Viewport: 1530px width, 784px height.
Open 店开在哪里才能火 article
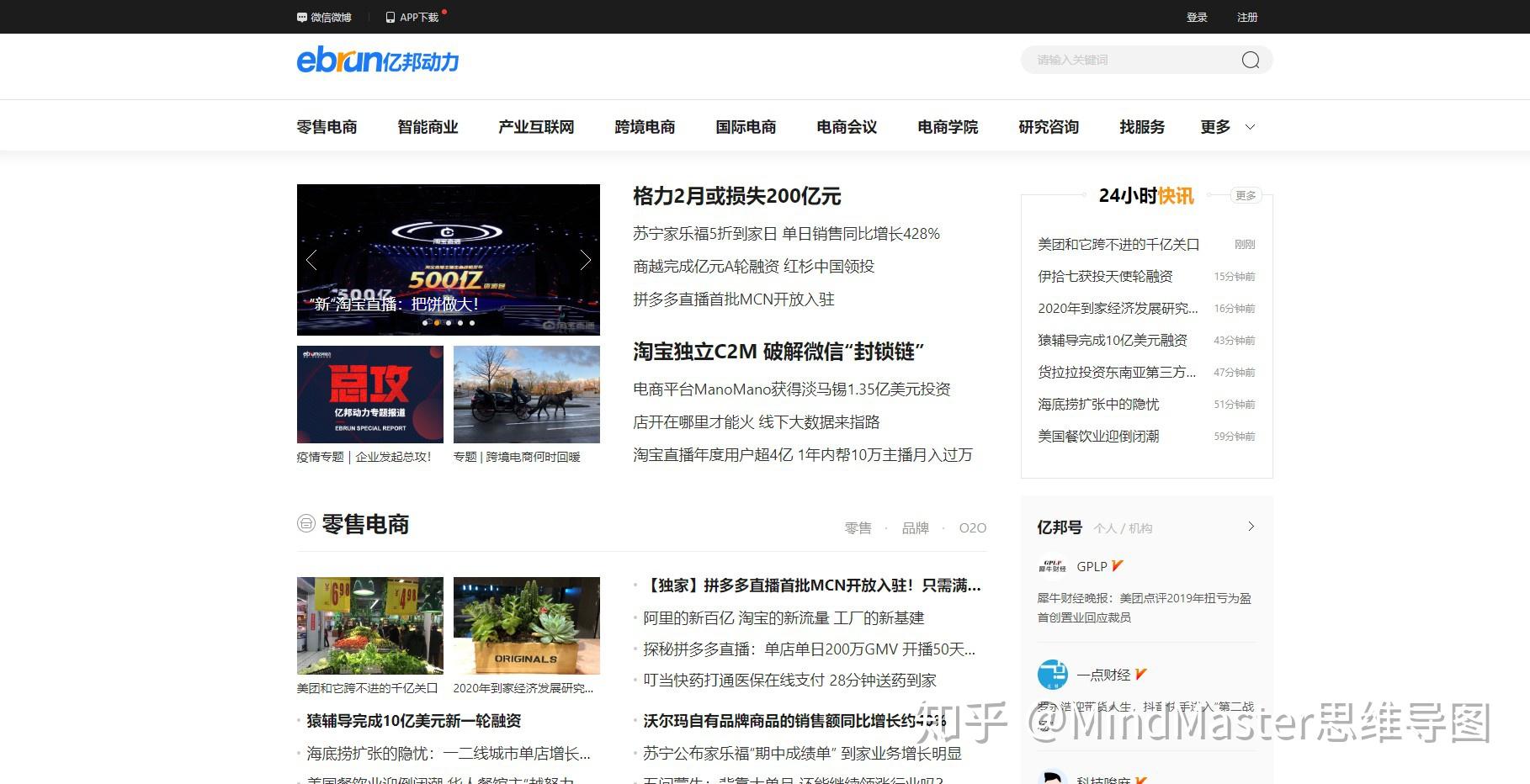pos(757,421)
